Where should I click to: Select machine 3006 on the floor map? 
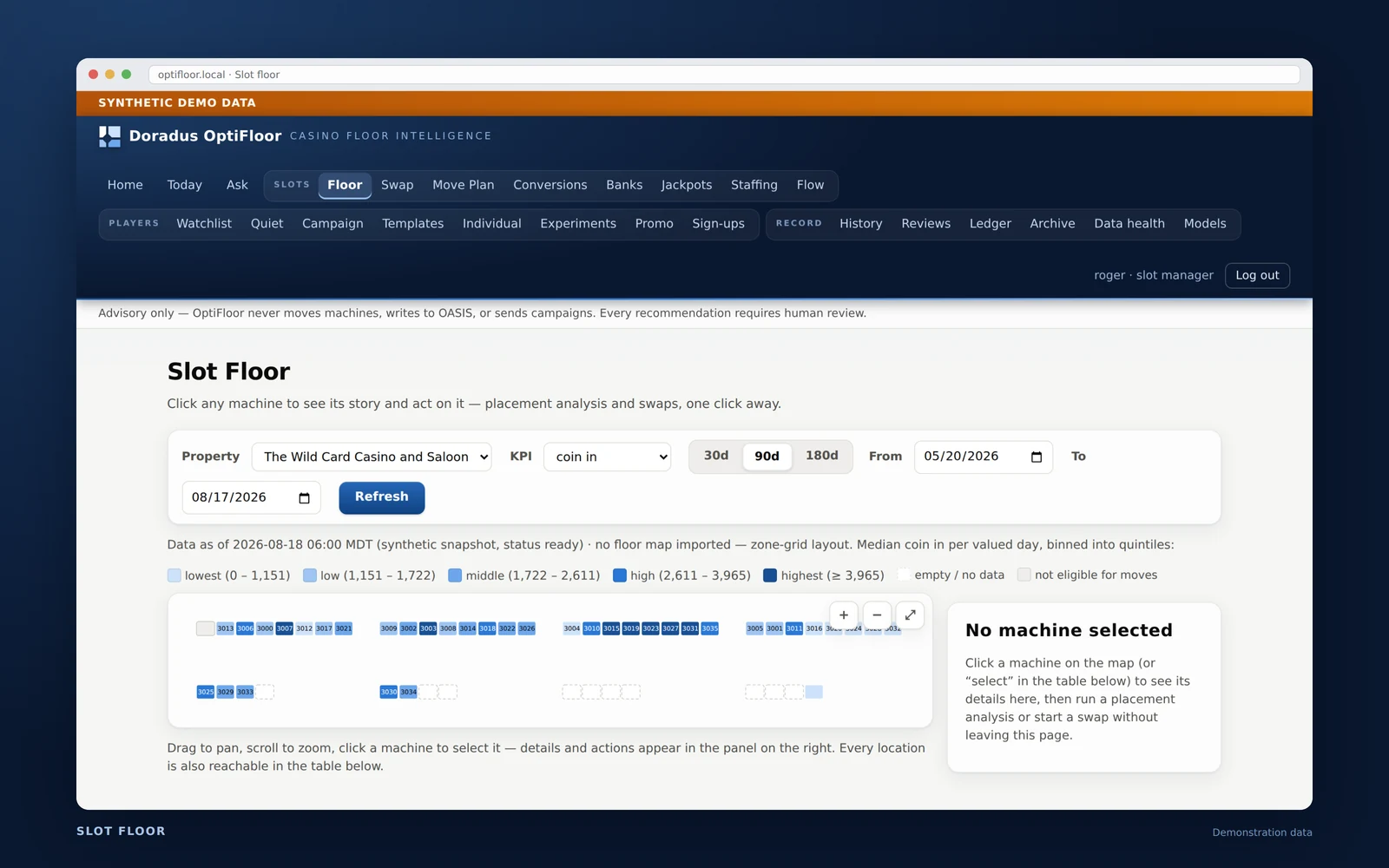(245, 628)
